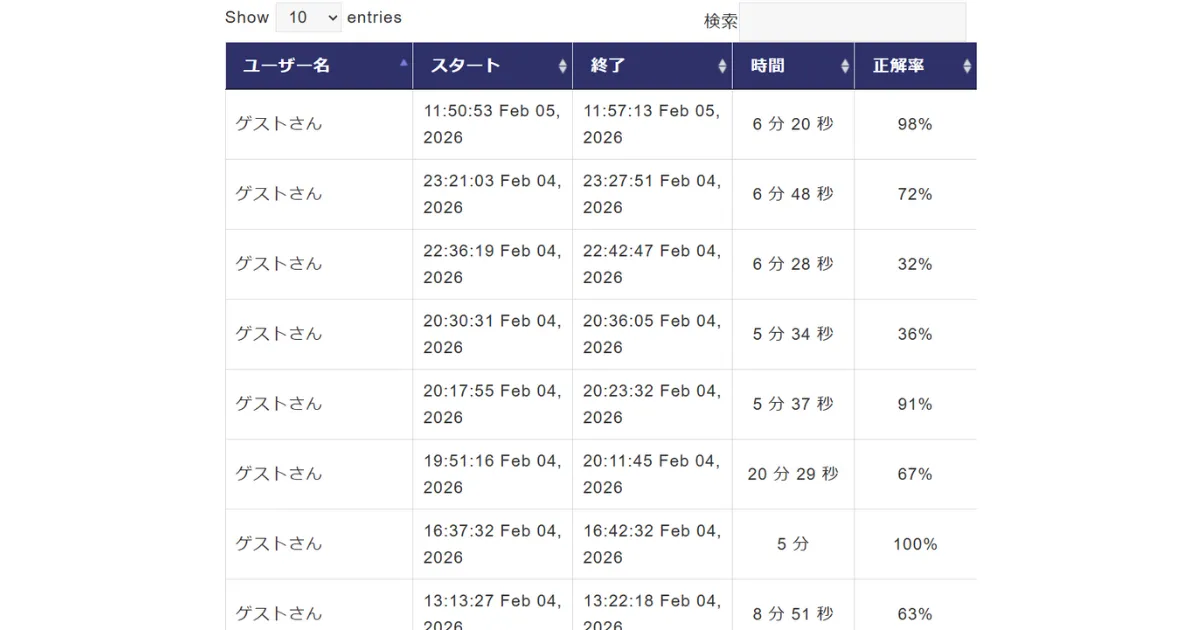
Task: Click the 検索 label
Action: (x=720, y=20)
